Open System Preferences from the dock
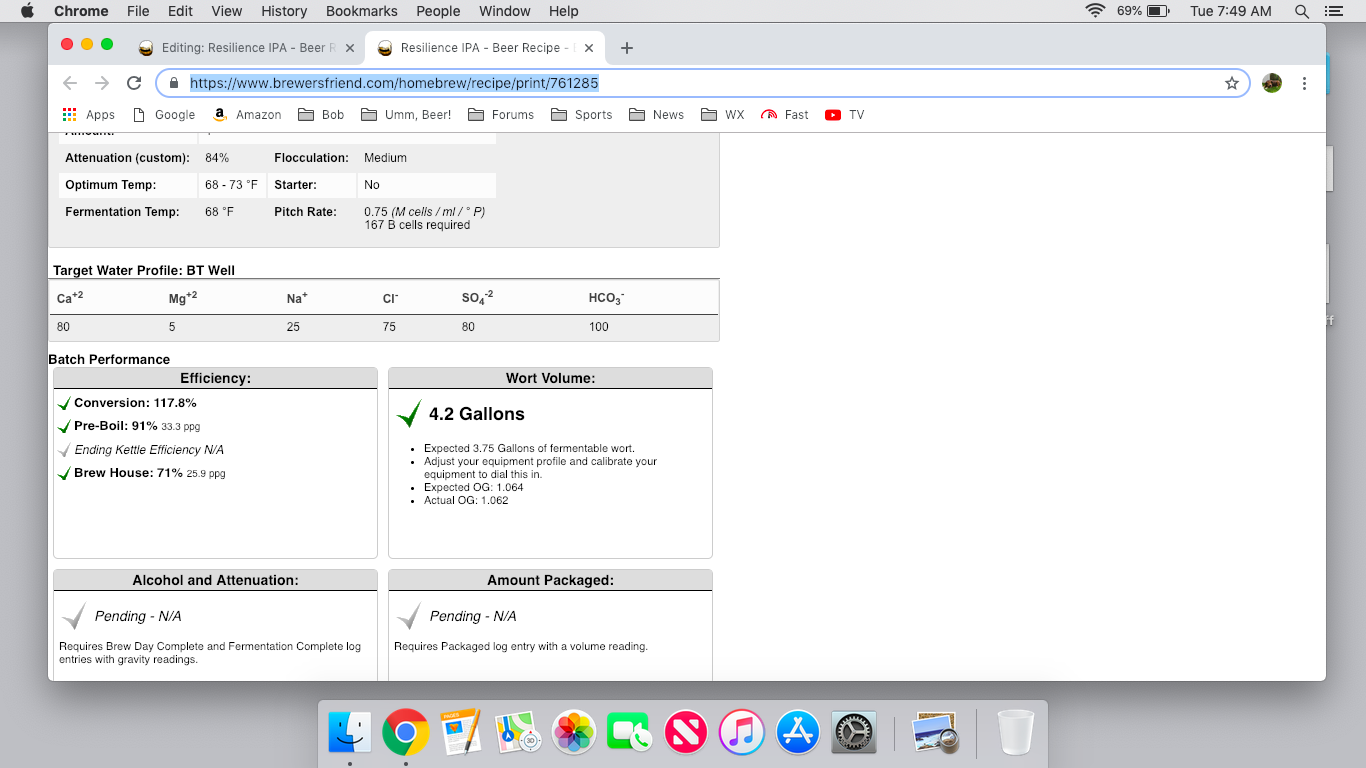This screenshot has height=768, width=1366. pos(853,733)
